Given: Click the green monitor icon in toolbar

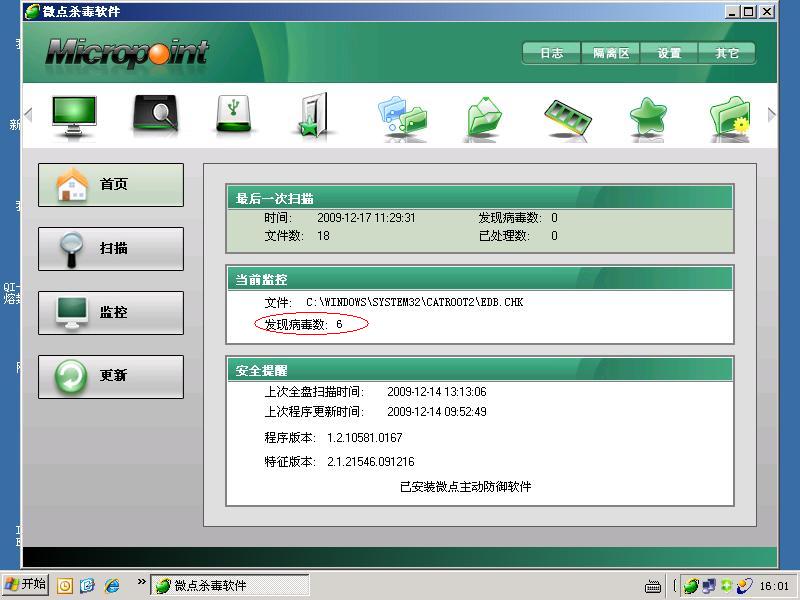Looking at the screenshot, I should 74,115.
